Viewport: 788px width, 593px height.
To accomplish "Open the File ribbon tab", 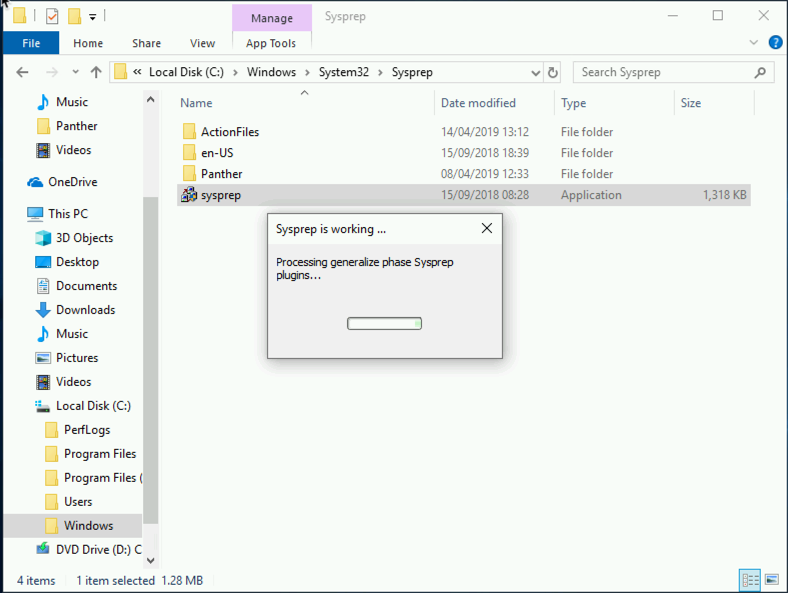I will [31, 43].
